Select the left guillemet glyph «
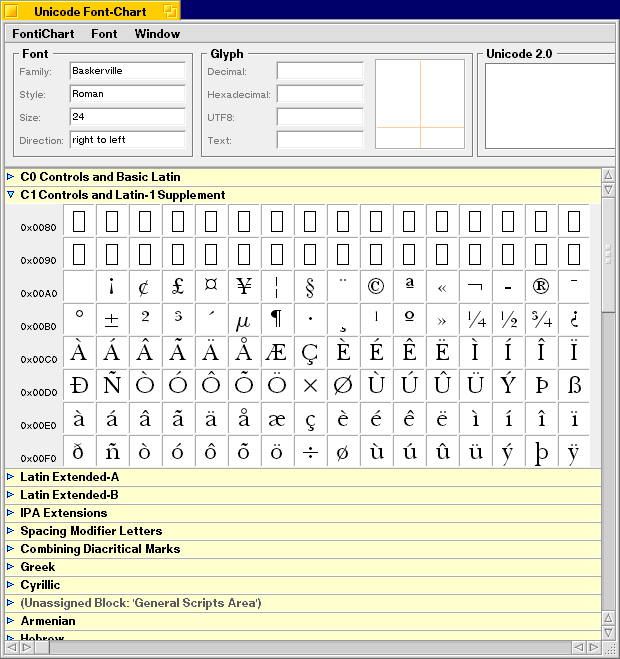620x659 pixels. pyautogui.click(x=442, y=286)
